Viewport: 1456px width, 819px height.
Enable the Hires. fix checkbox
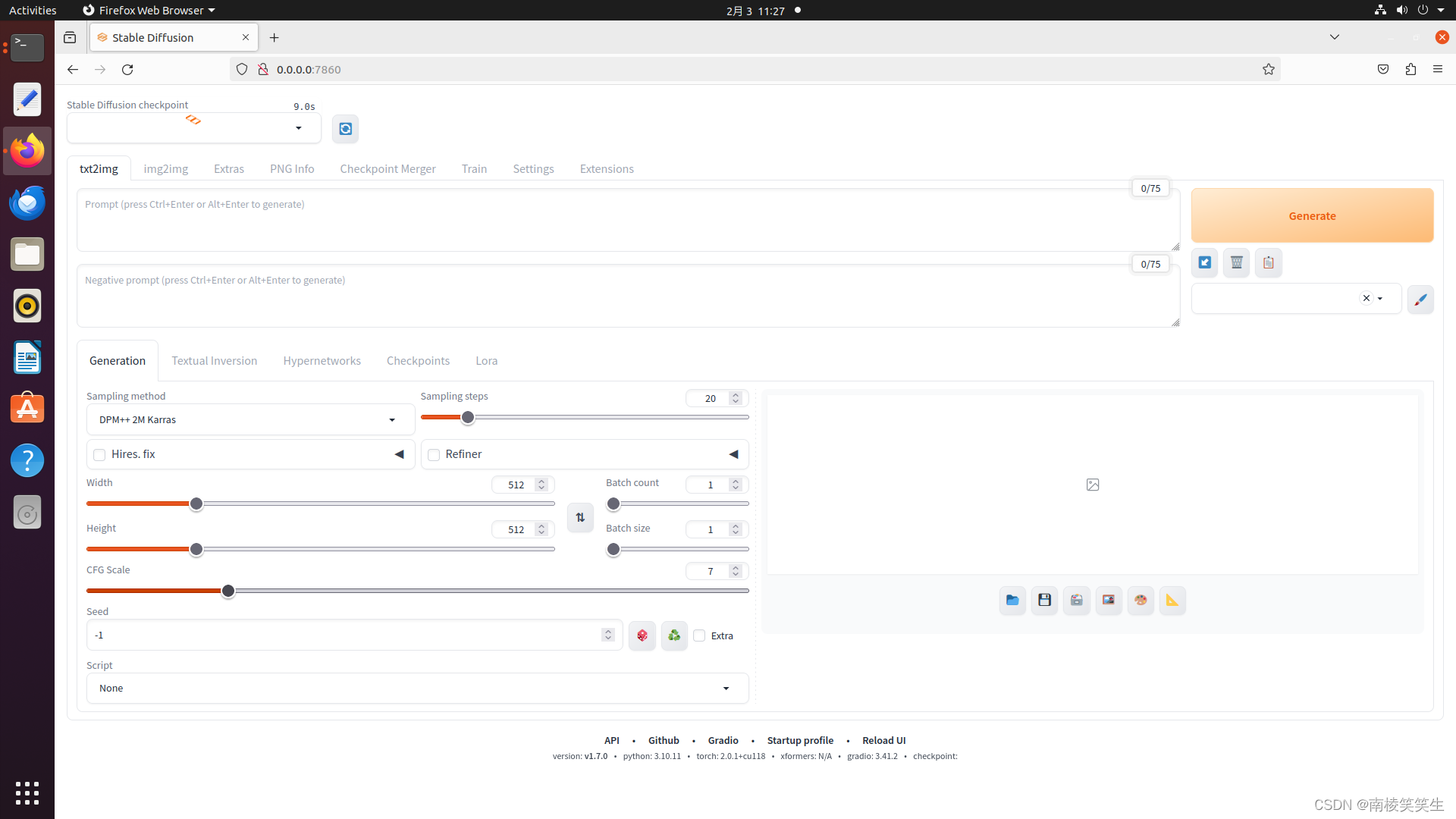(99, 455)
